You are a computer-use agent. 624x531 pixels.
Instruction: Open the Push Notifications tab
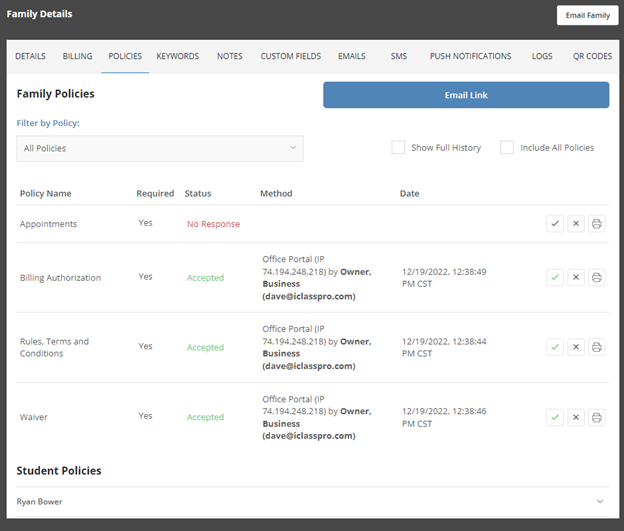click(470, 56)
